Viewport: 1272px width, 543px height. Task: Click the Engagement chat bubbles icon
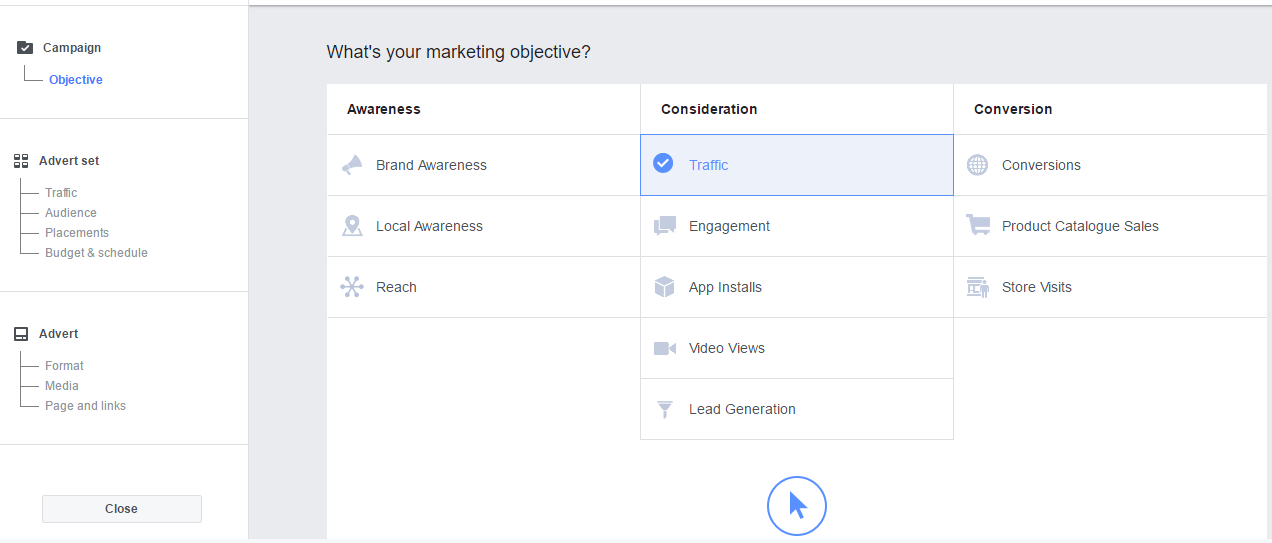(x=665, y=226)
